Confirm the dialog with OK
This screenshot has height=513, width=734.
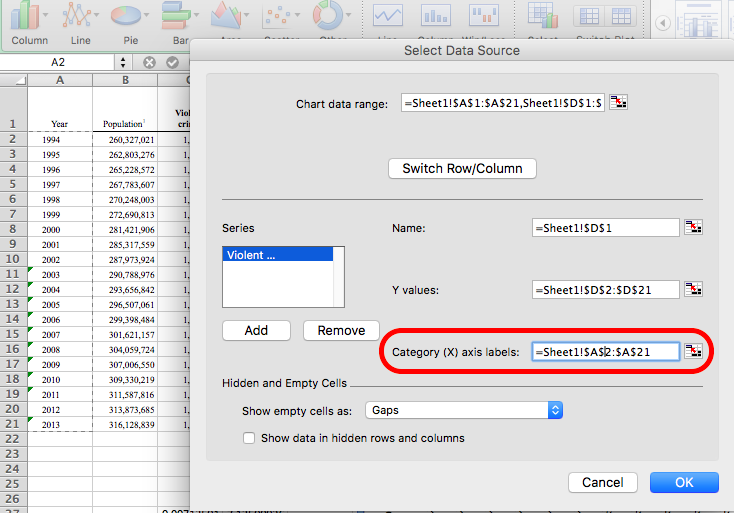[x=684, y=482]
